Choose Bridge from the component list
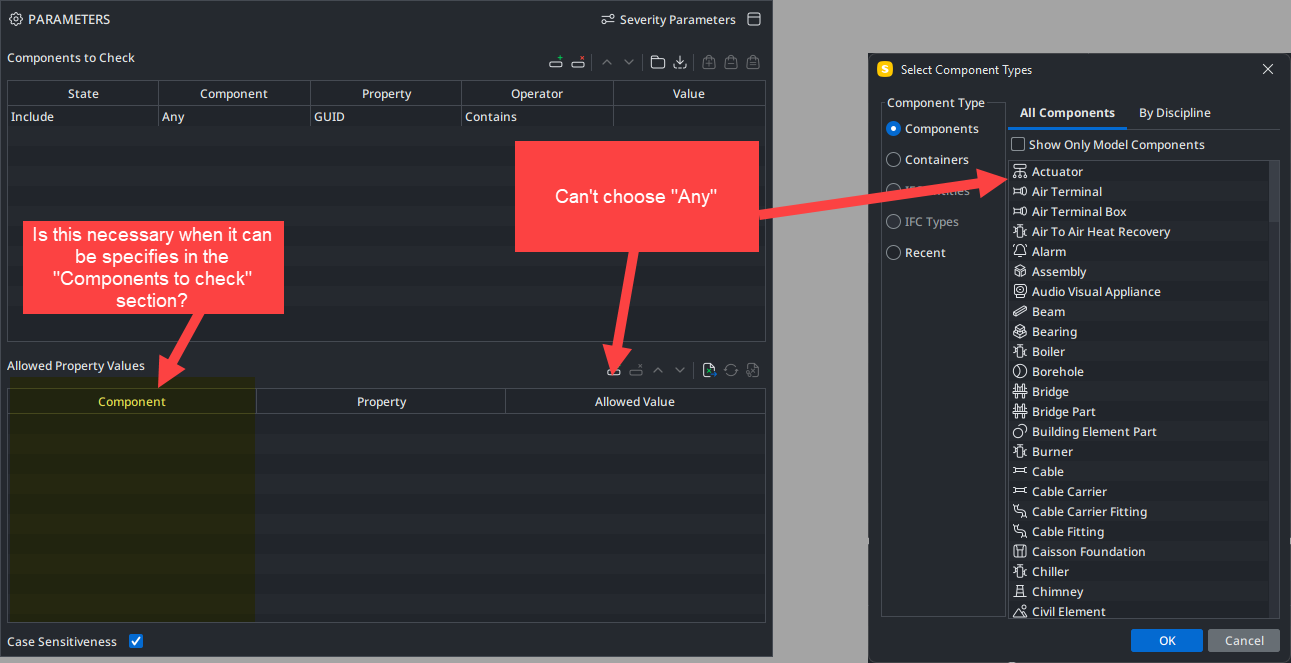 pyautogui.click(x=1139, y=392)
